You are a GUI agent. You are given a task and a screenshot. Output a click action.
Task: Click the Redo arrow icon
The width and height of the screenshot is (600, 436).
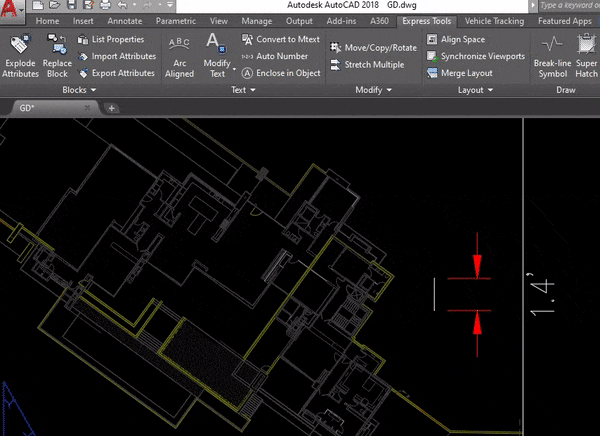(x=148, y=5)
